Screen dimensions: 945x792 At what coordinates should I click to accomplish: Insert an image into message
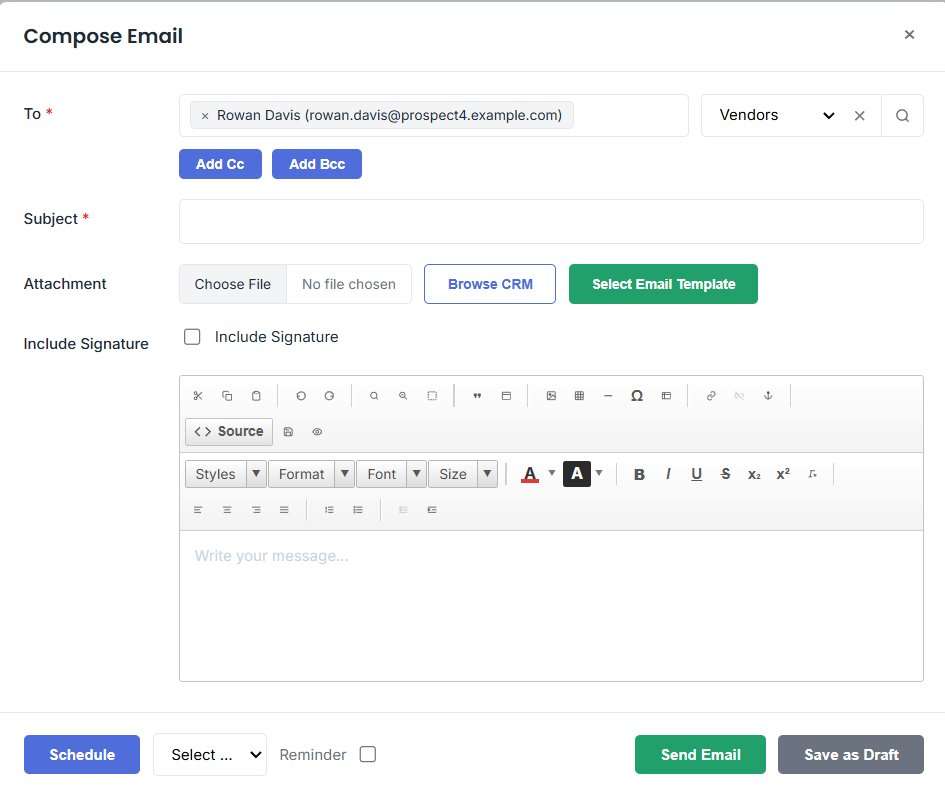[x=551, y=396]
